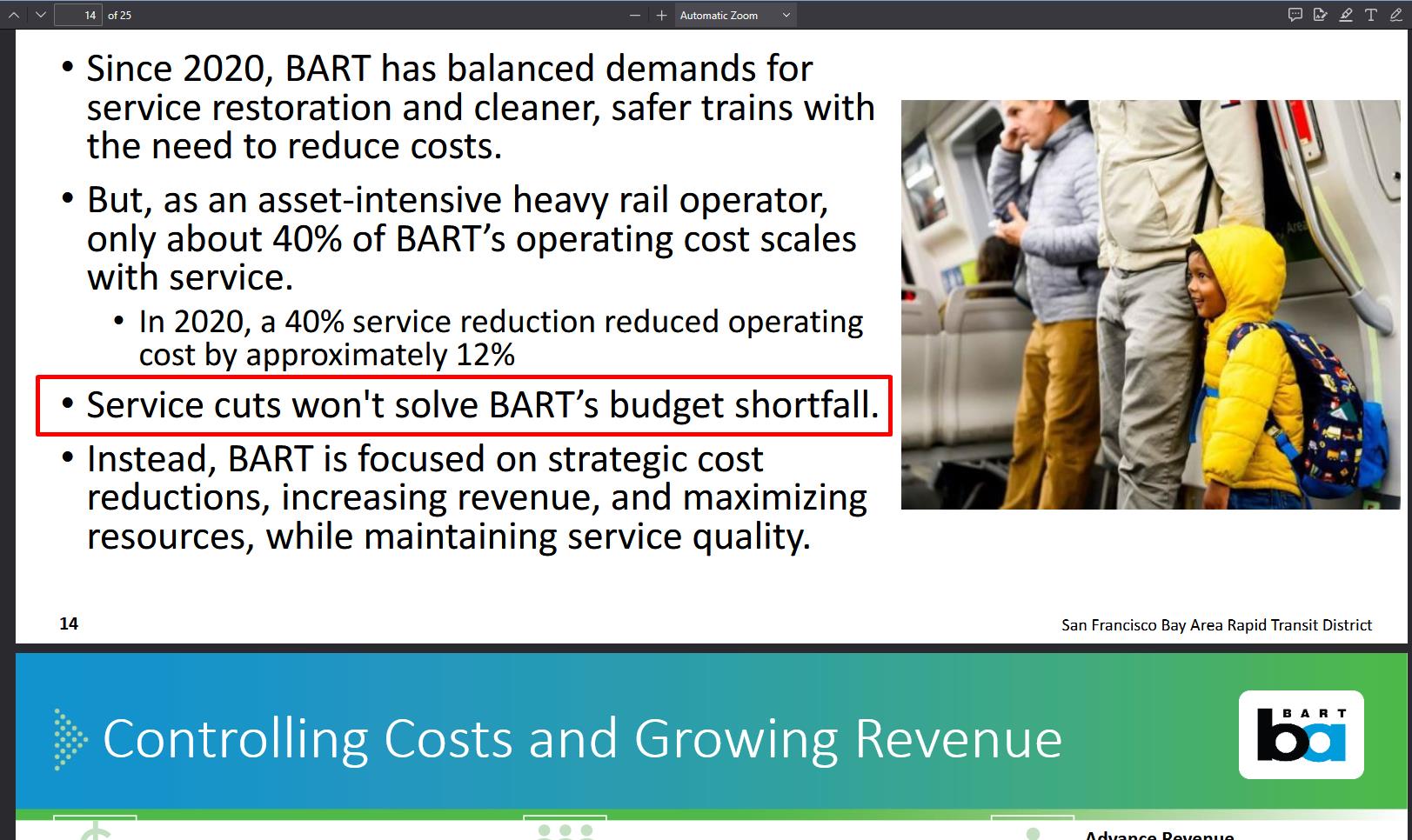This screenshot has width=1412, height=840.
Task: Open the comment annotation tool
Action: (1295, 15)
